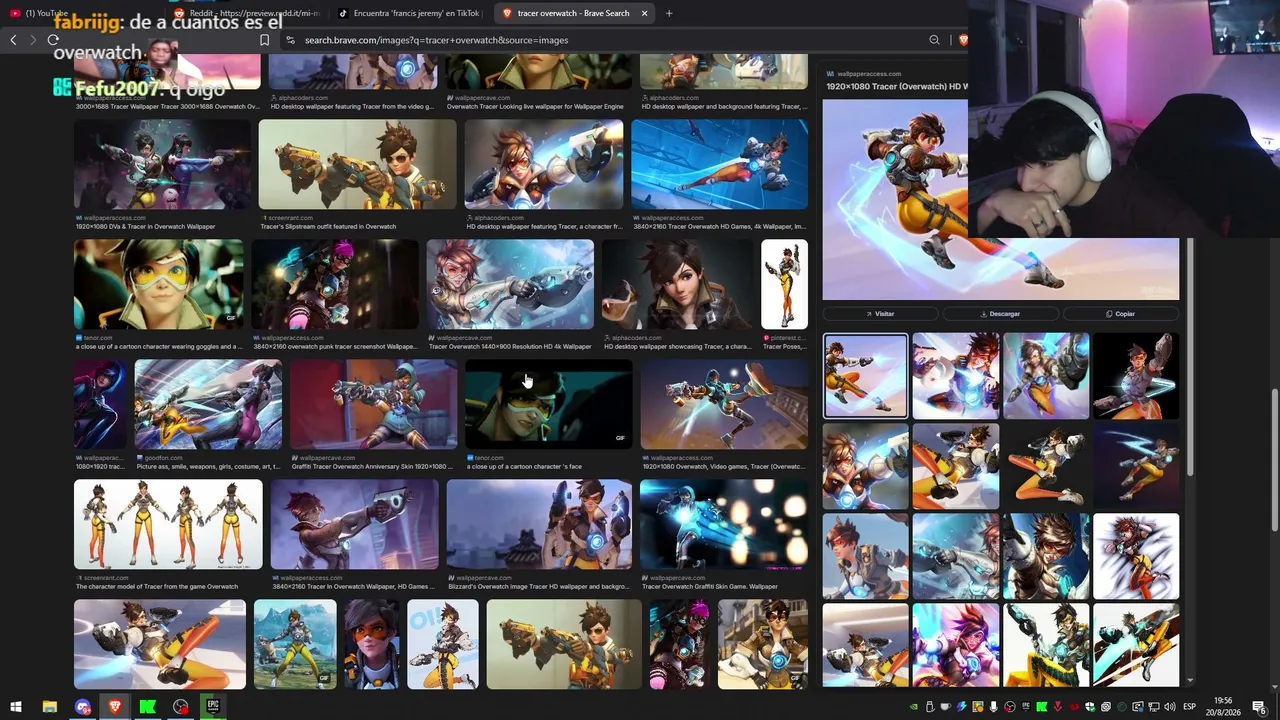Open site settings icon in address bar
The width and height of the screenshot is (1280, 720).
(x=290, y=40)
